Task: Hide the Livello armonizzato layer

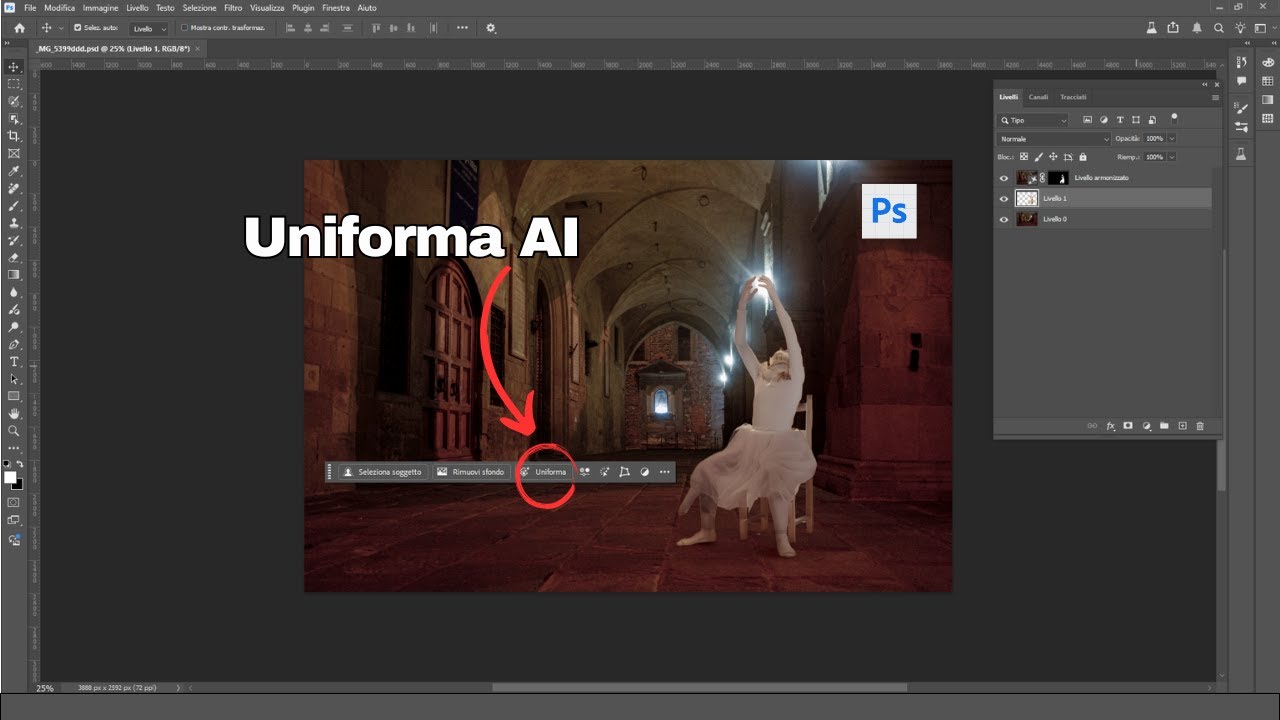Action: pyautogui.click(x=1004, y=178)
